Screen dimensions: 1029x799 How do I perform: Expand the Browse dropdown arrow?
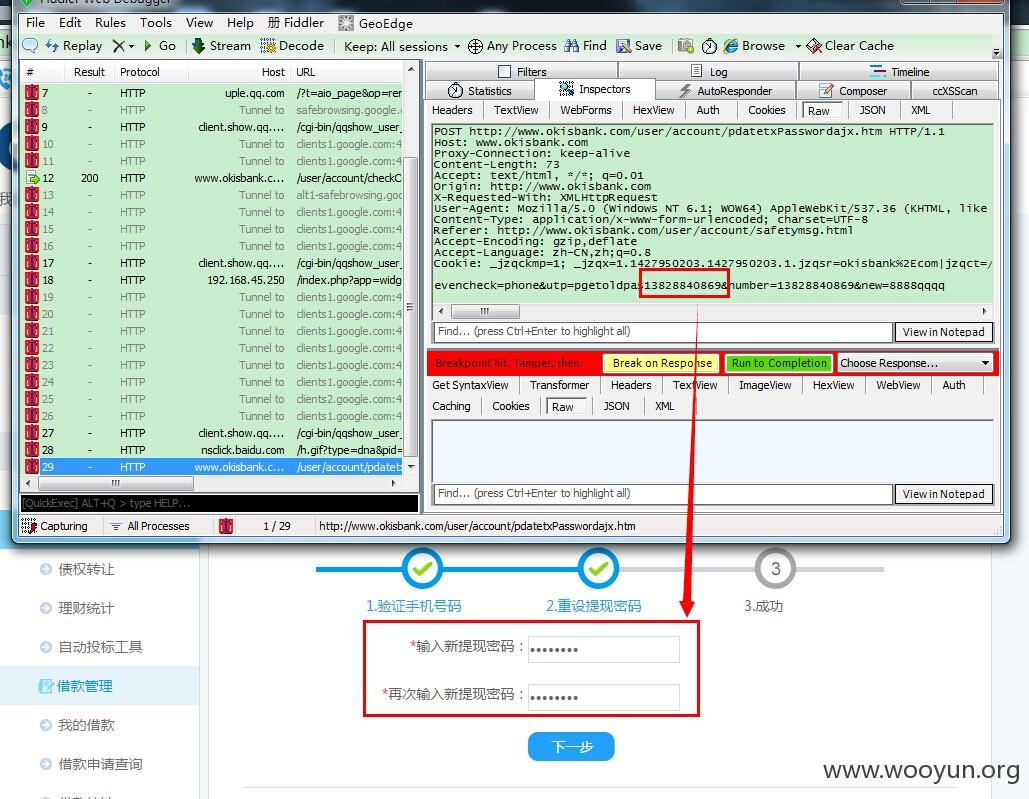coord(798,47)
